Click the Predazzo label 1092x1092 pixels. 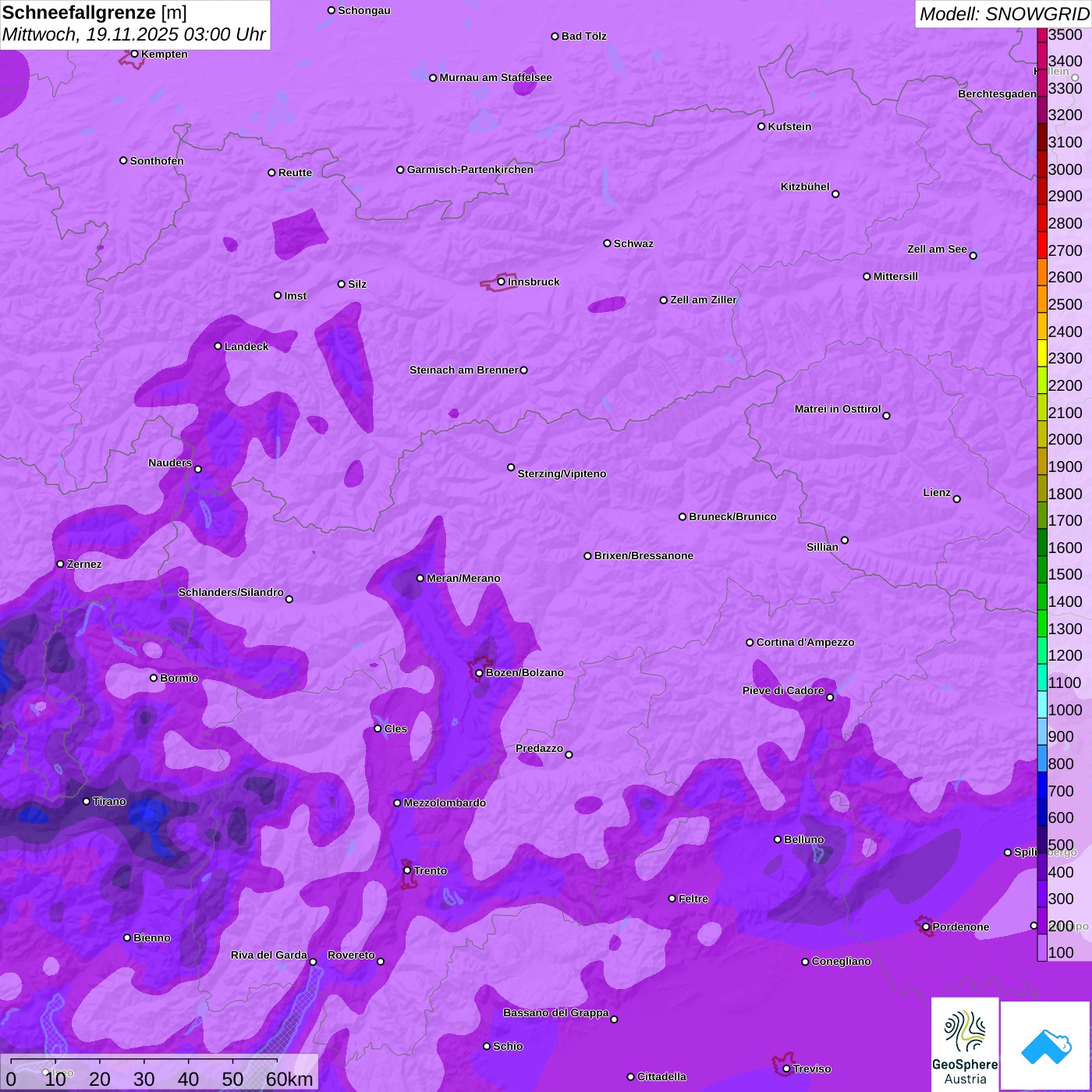539,748
